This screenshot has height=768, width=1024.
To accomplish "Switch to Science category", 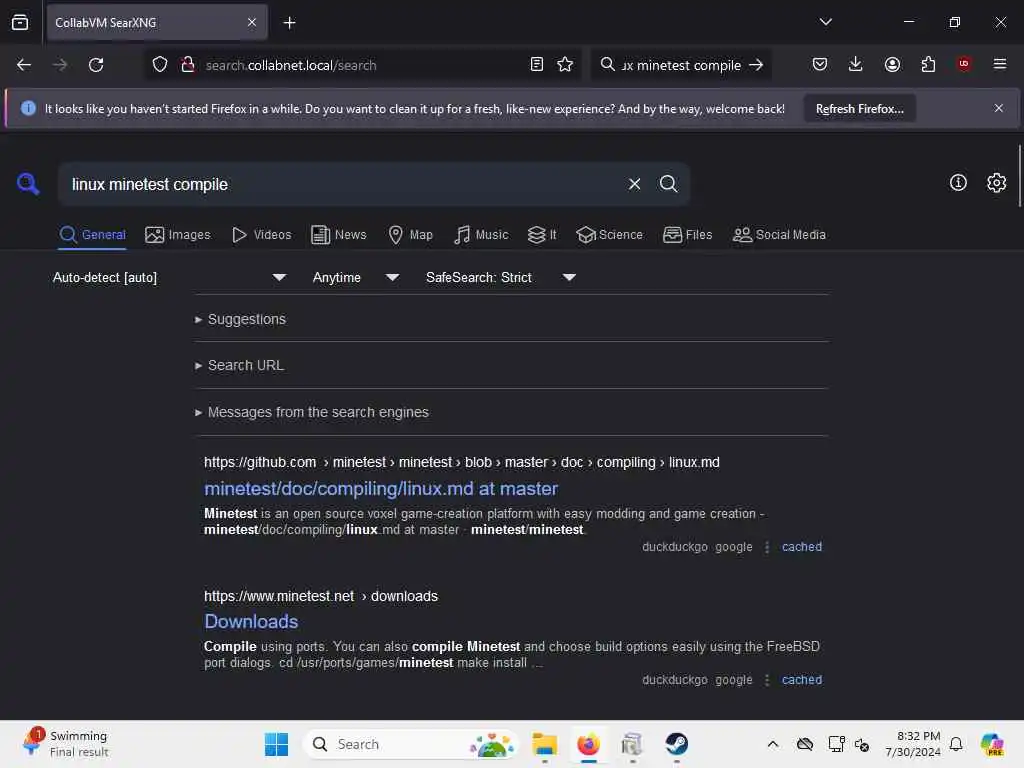I will 609,234.
